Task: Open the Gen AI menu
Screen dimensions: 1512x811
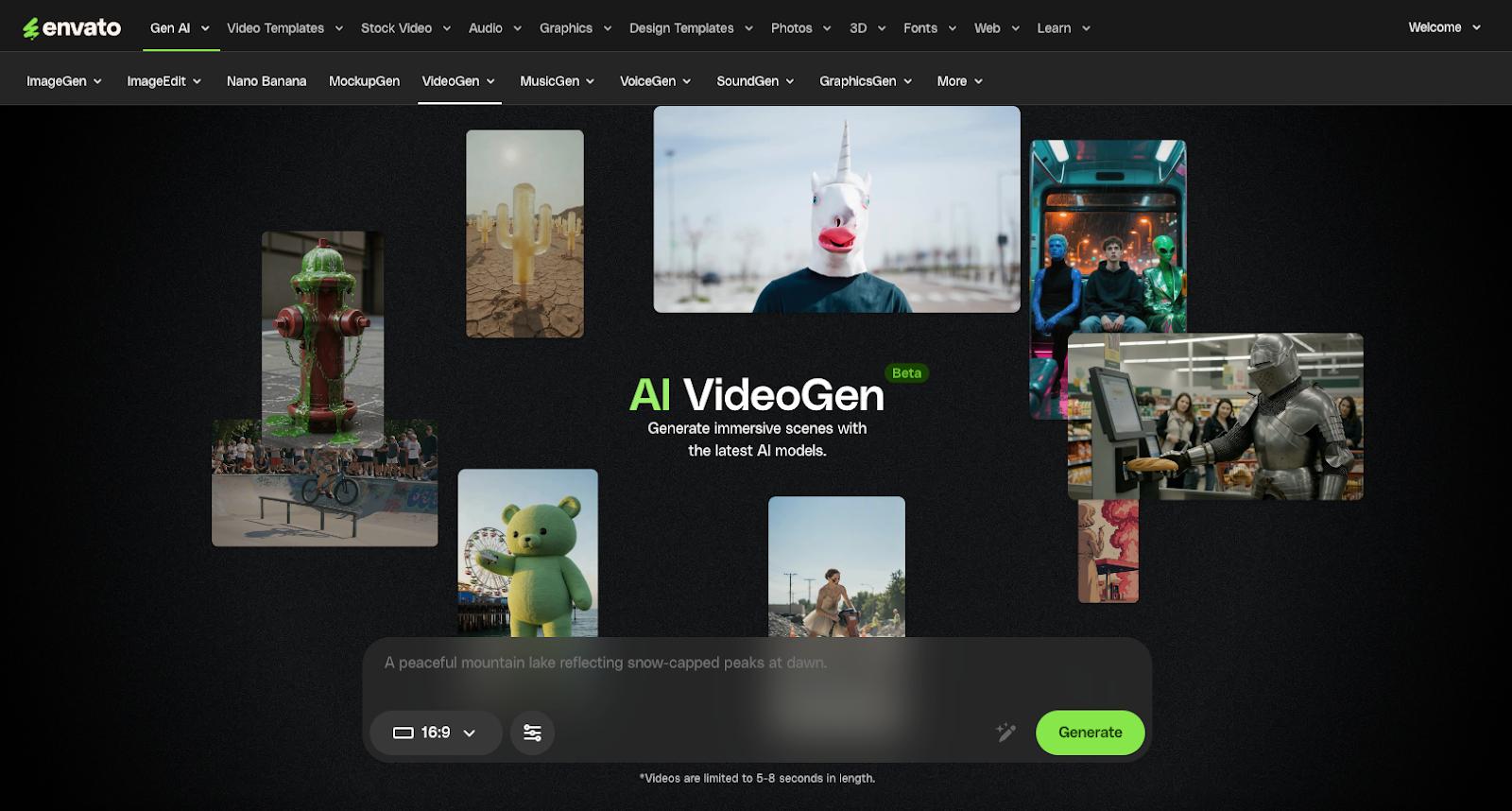Action: (180, 28)
